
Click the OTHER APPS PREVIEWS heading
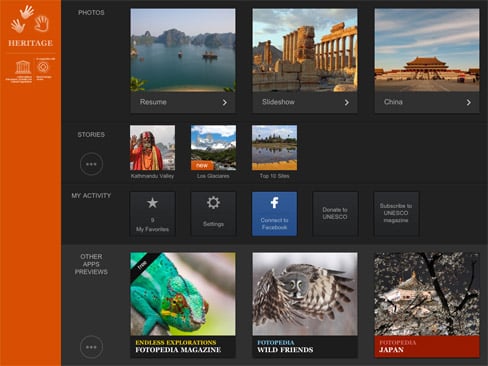coord(91,264)
